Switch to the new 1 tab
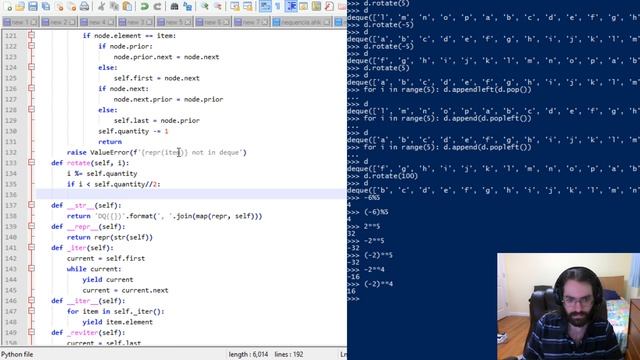The image size is (640, 360). (20, 22)
